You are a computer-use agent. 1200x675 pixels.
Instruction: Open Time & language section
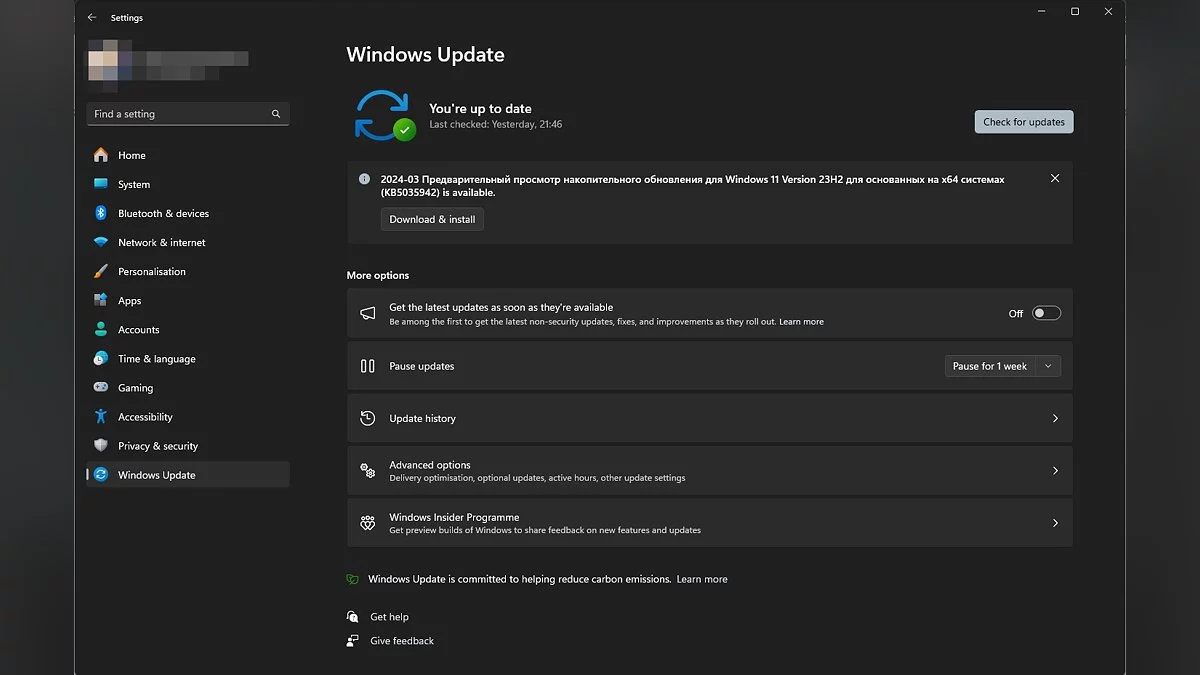tap(156, 359)
